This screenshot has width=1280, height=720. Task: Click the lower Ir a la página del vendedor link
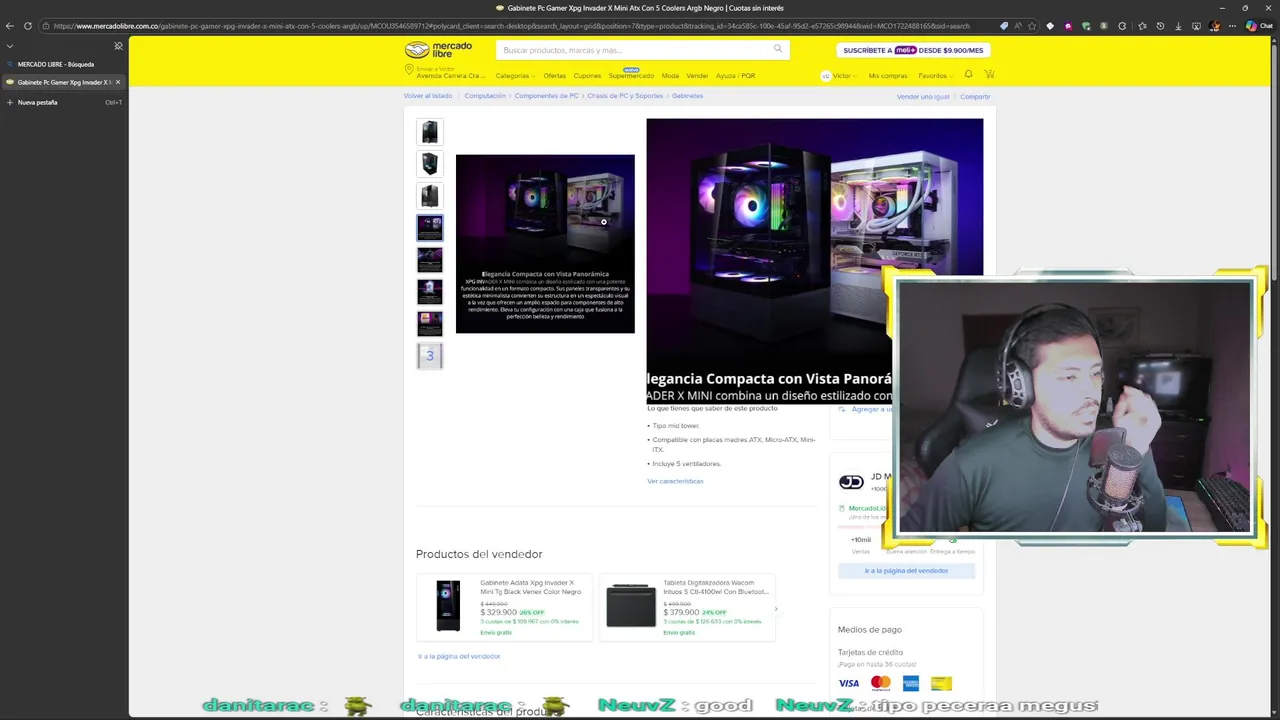coord(459,656)
